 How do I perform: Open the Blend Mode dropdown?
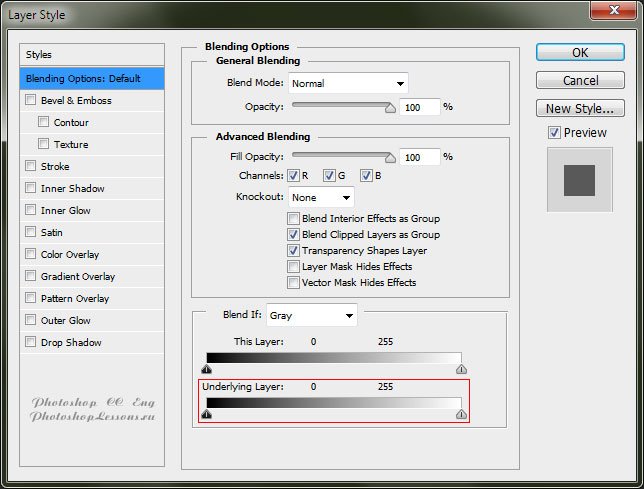(348, 83)
